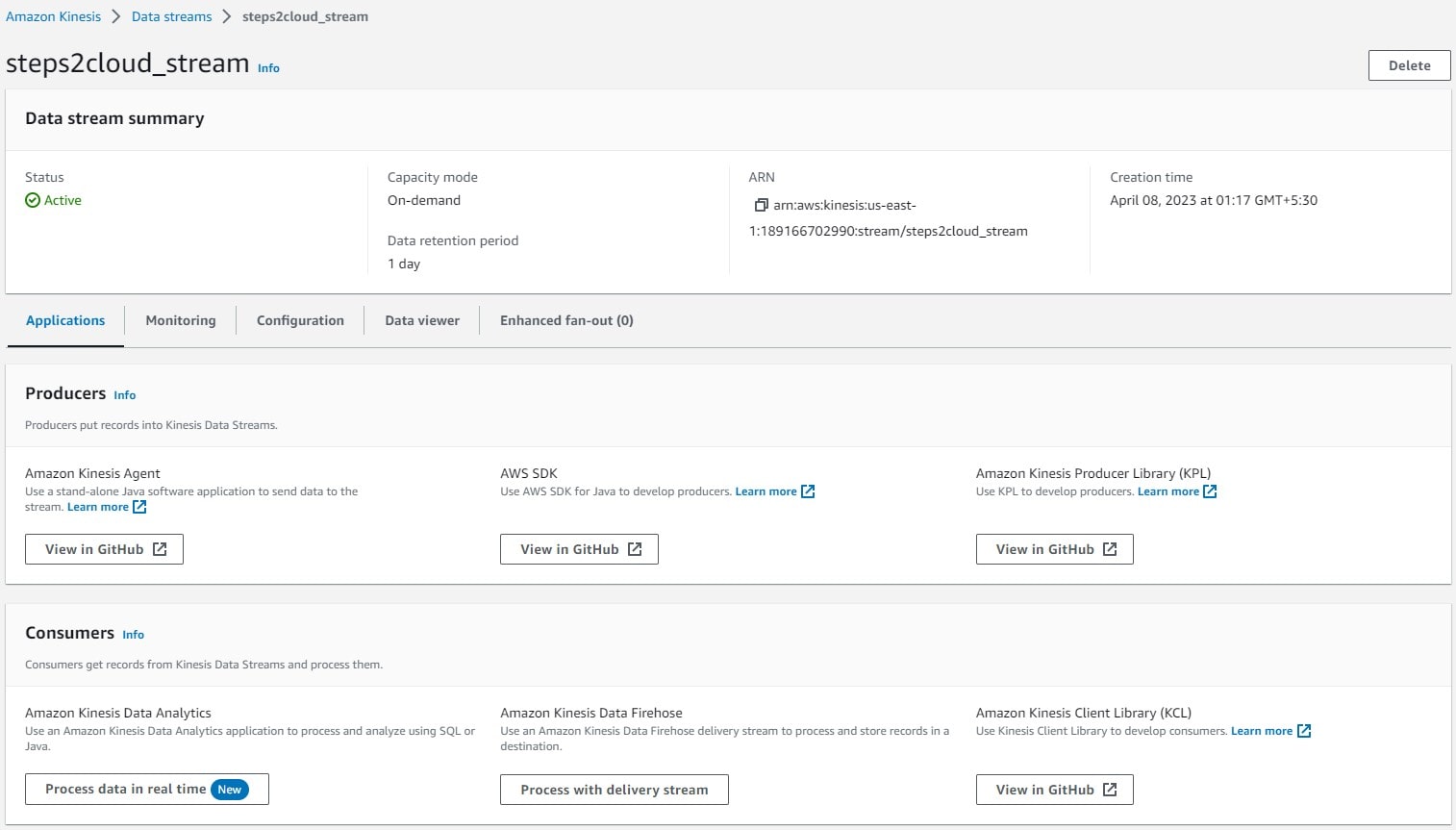The width and height of the screenshot is (1456, 830).
Task: Switch to the Monitoring tab
Action: (x=180, y=320)
